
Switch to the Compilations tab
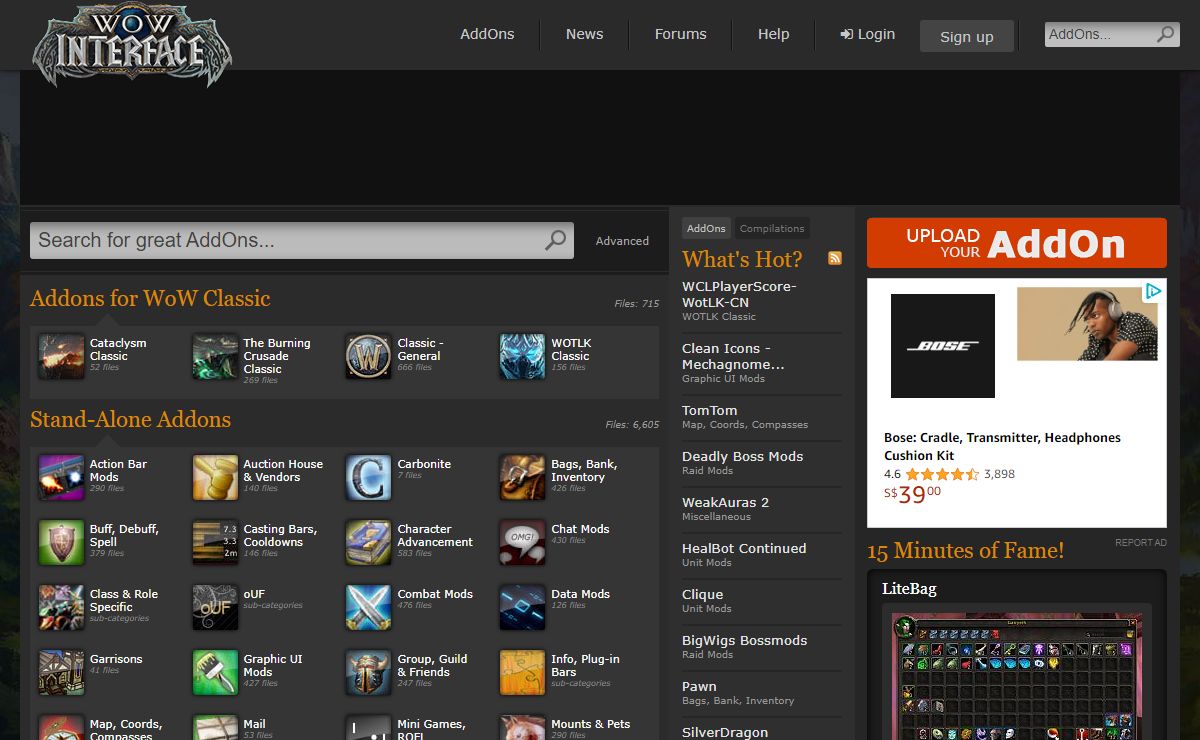pos(772,228)
